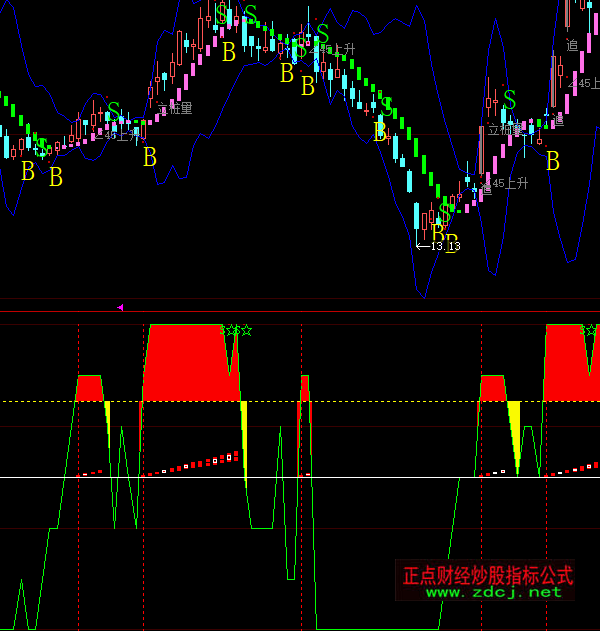This screenshot has width=600, height=631.
Task: Click the gray 追 label at the top right
Action: pyautogui.click(x=572, y=44)
